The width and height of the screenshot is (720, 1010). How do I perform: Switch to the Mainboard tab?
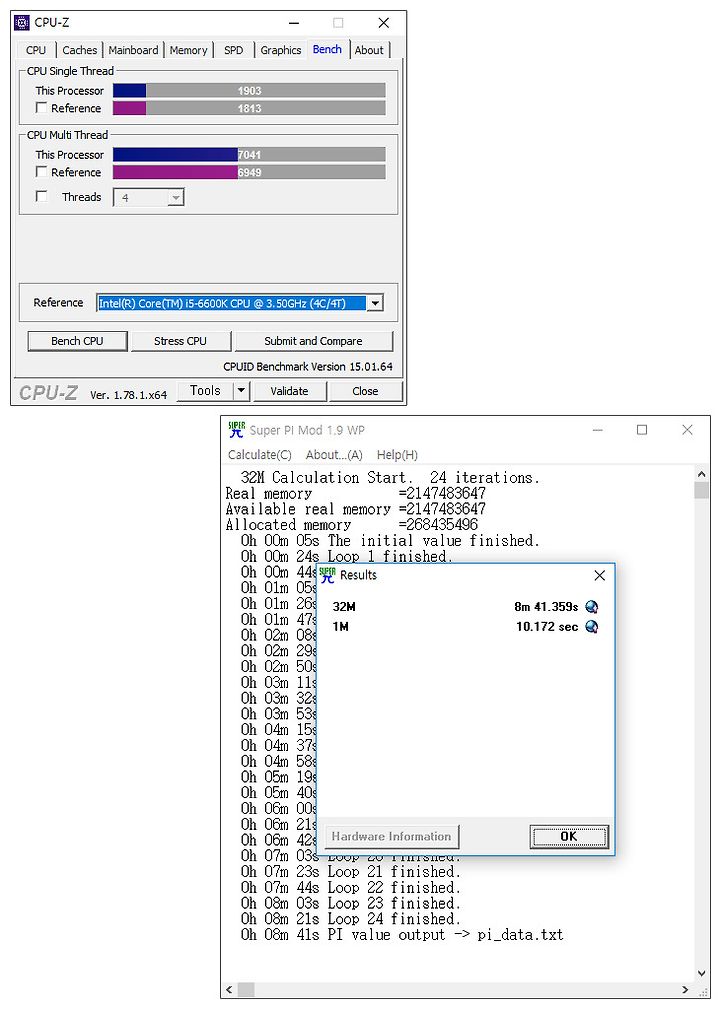[133, 50]
